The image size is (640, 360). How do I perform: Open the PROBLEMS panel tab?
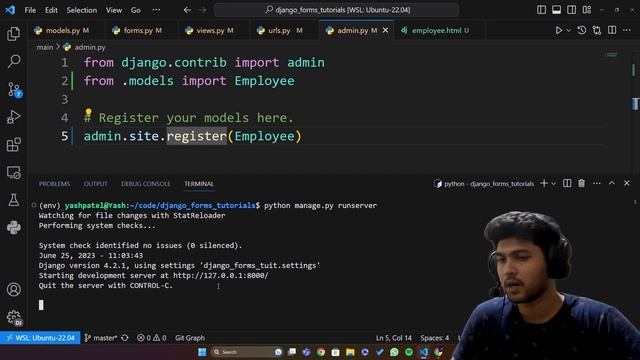point(54,184)
